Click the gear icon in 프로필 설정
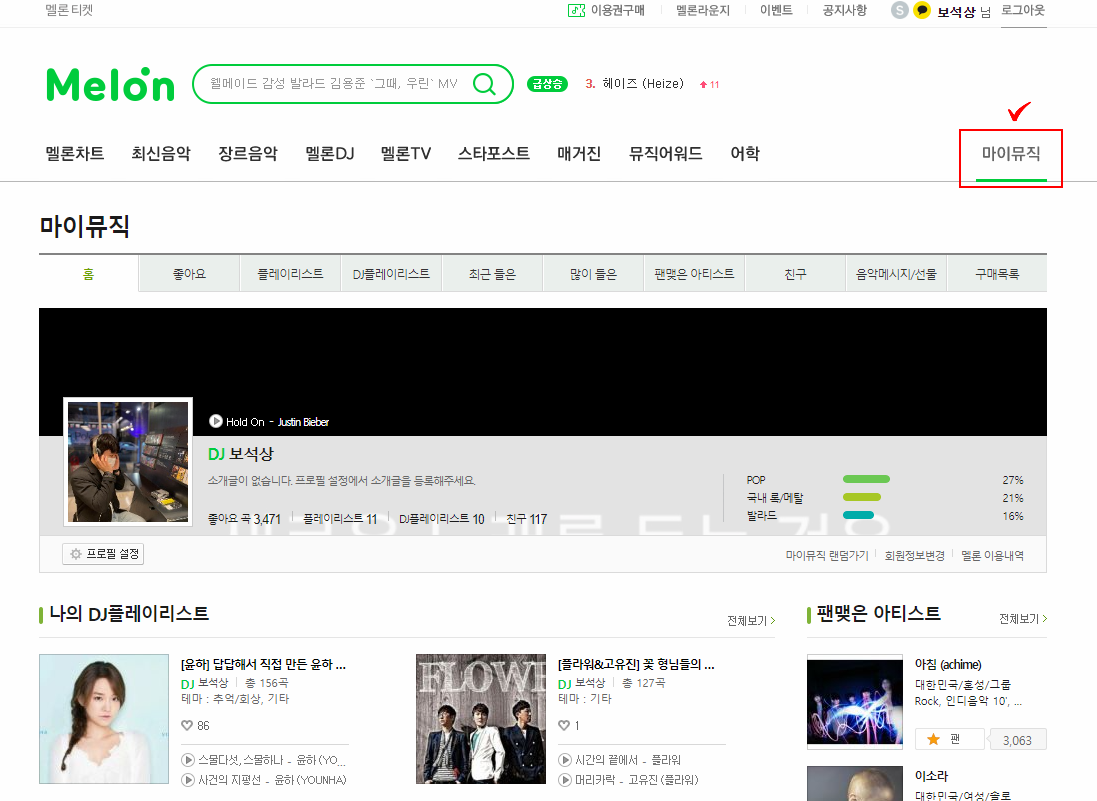Screen dimensions: 1097x801 [x=76, y=554]
